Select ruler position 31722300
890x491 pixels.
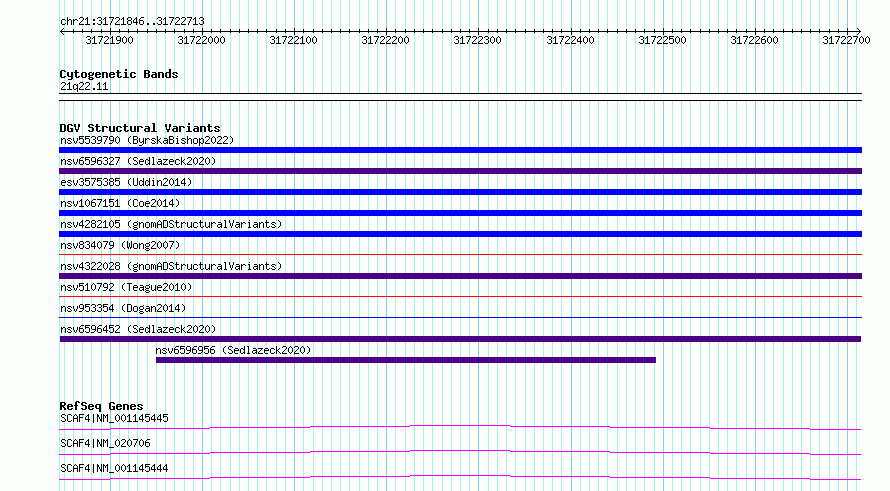pos(477,40)
